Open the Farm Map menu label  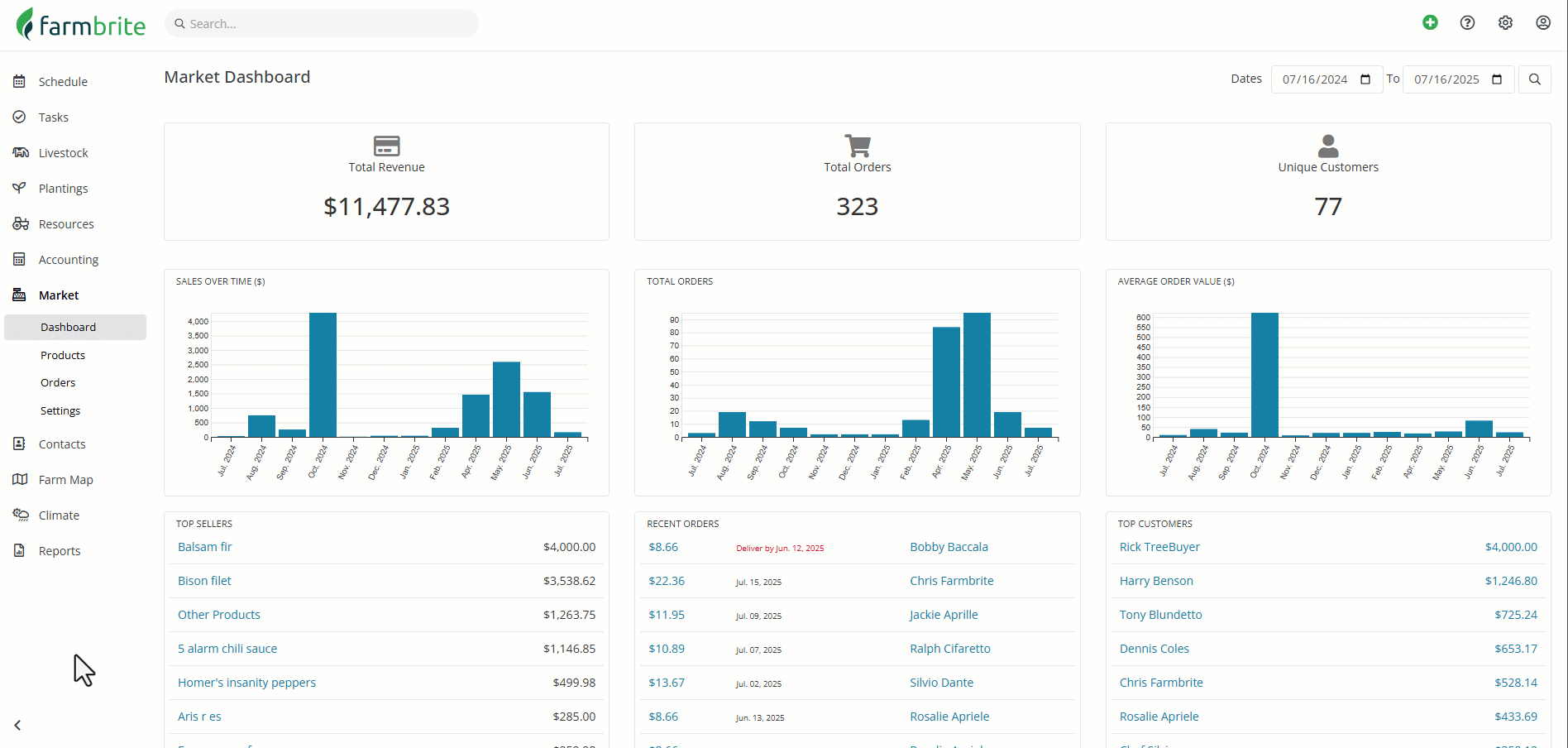tap(65, 479)
